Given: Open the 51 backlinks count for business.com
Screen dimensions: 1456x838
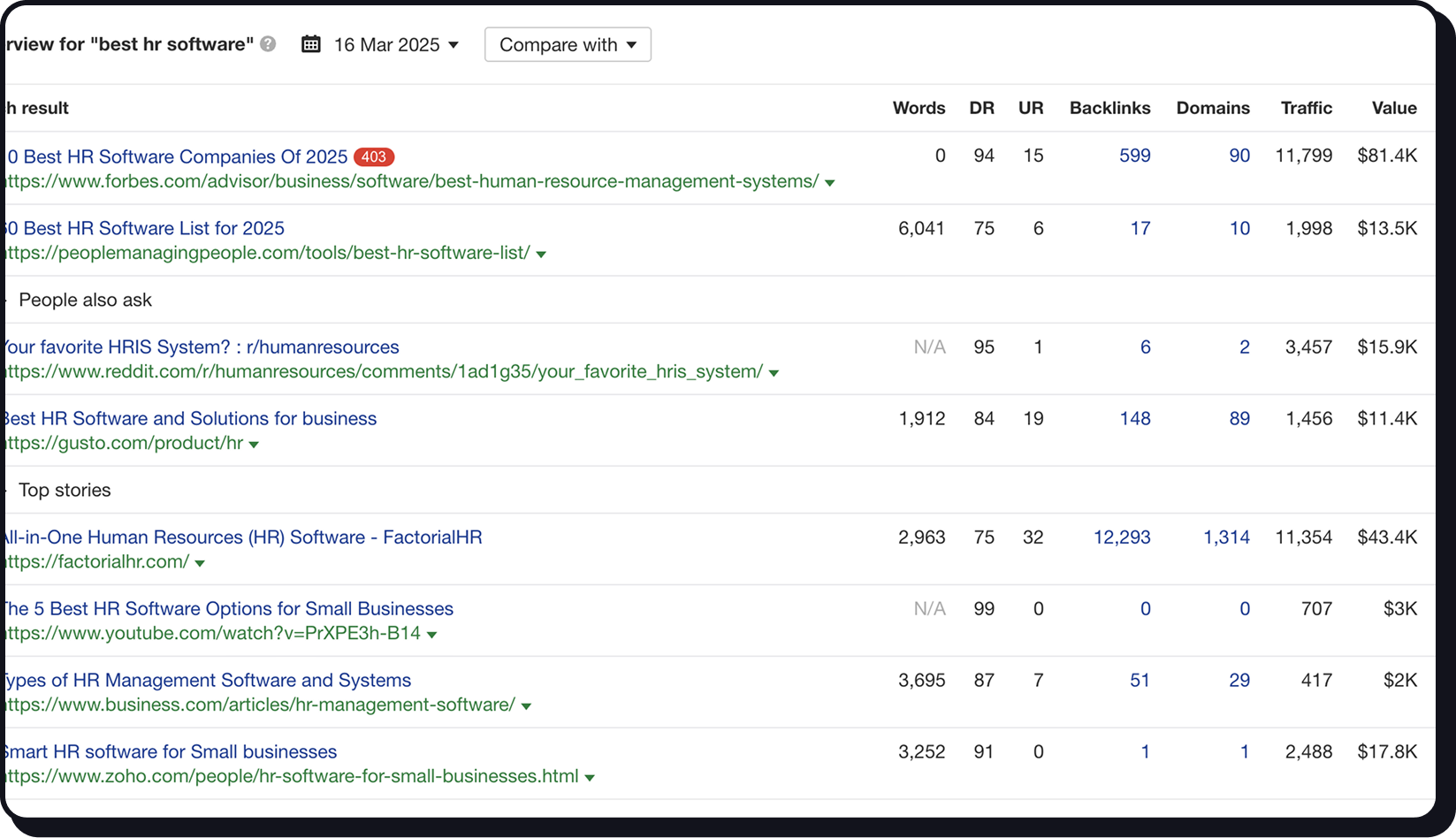Looking at the screenshot, I should tap(1140, 681).
